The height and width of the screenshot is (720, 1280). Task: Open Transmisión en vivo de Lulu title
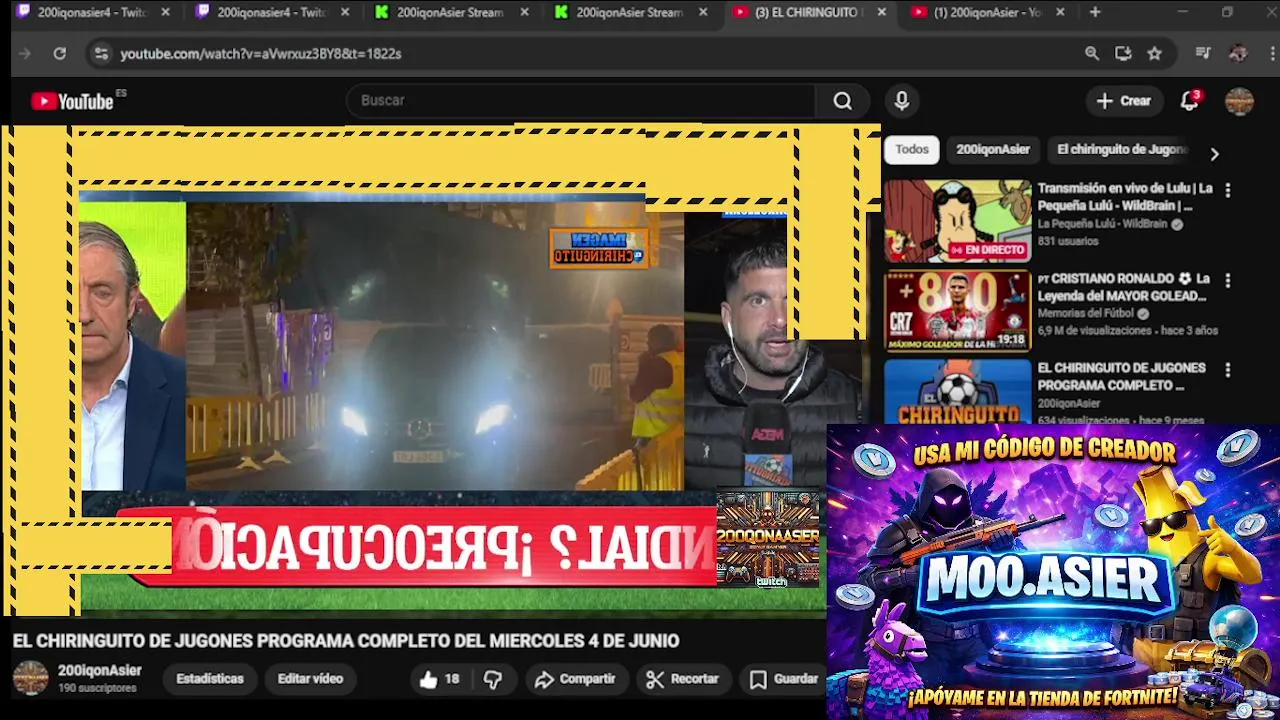[1125, 197]
